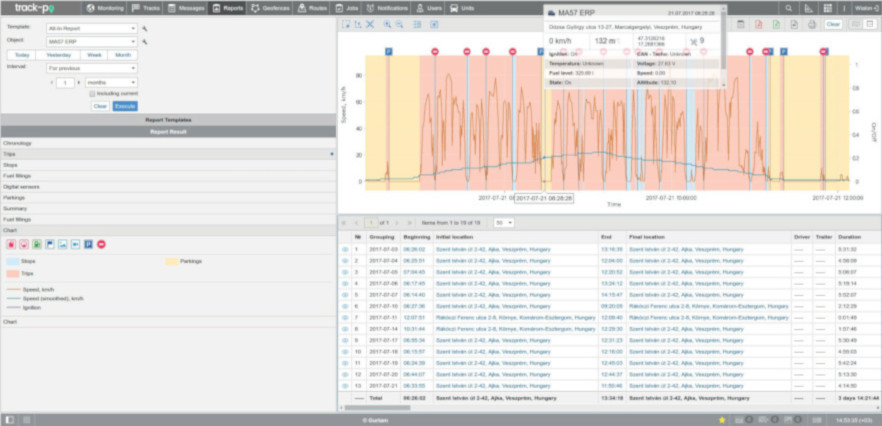Viewport: 882px width, 426px height.
Task: Click the star icon in the bottom bar
Action: click(723, 420)
